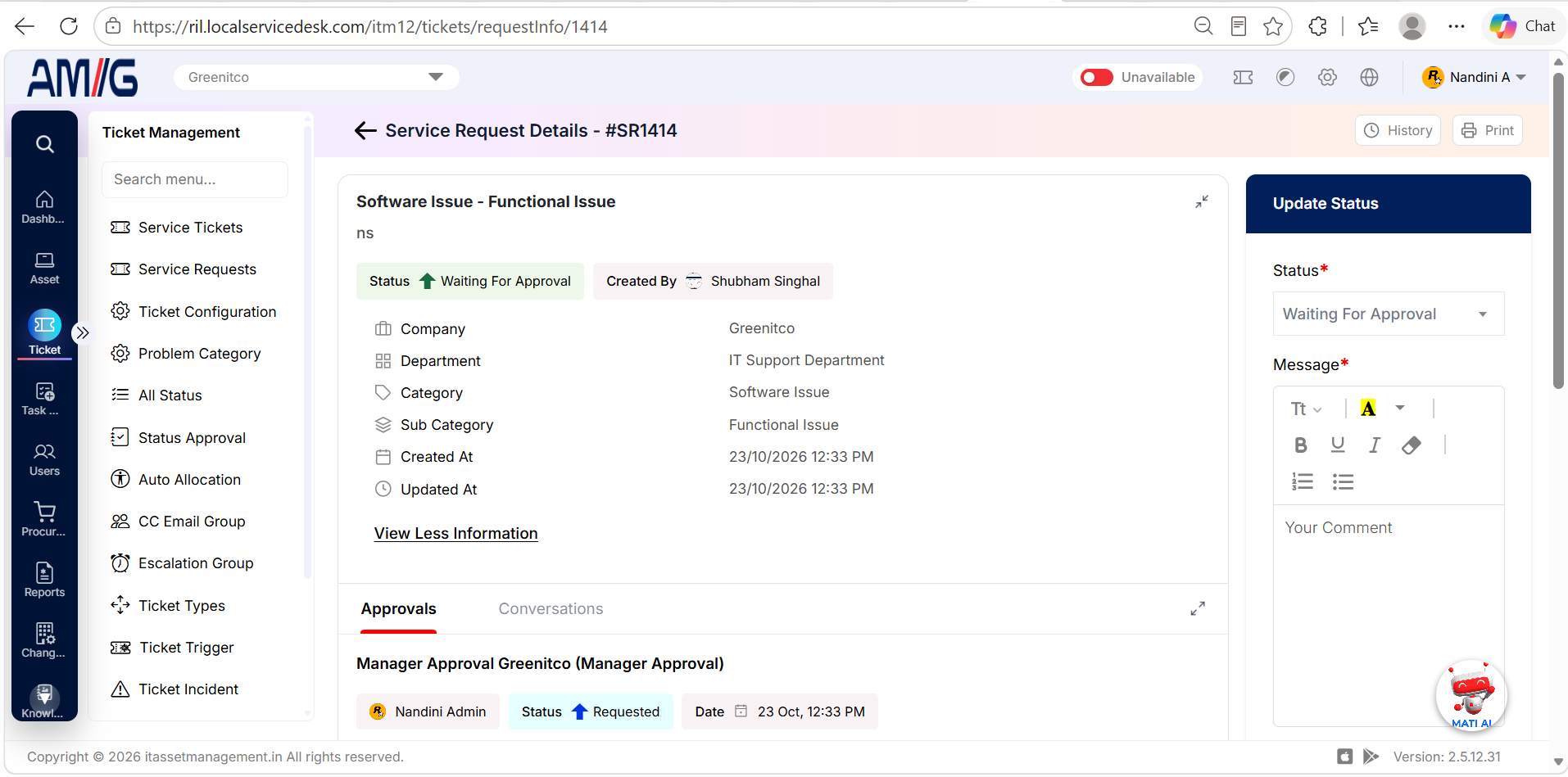Toggle the Unavailable status switch

pyautogui.click(x=1097, y=77)
